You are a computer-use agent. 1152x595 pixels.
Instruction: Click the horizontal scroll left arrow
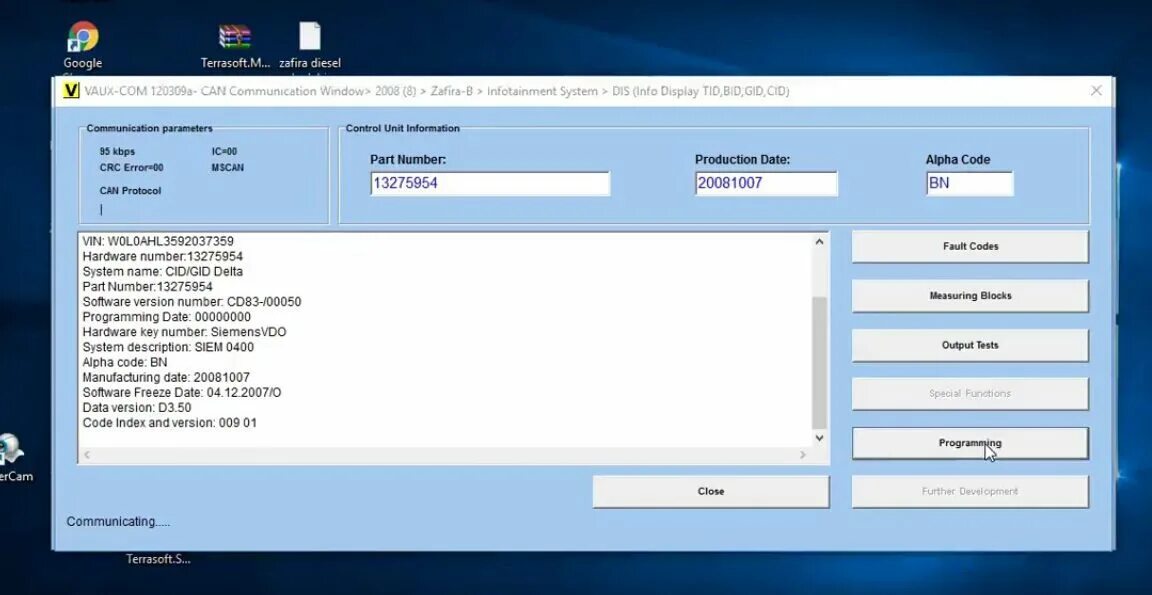click(87, 455)
